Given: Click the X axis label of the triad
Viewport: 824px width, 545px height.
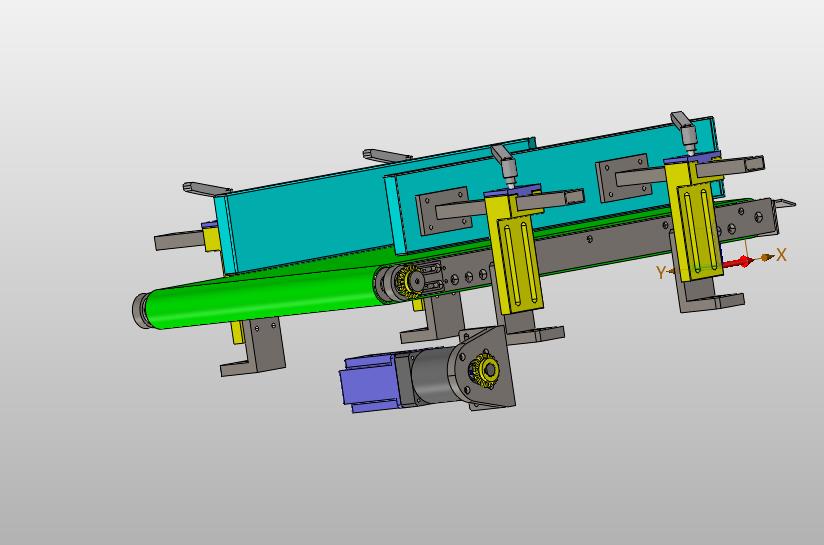Looking at the screenshot, I should [x=781, y=255].
